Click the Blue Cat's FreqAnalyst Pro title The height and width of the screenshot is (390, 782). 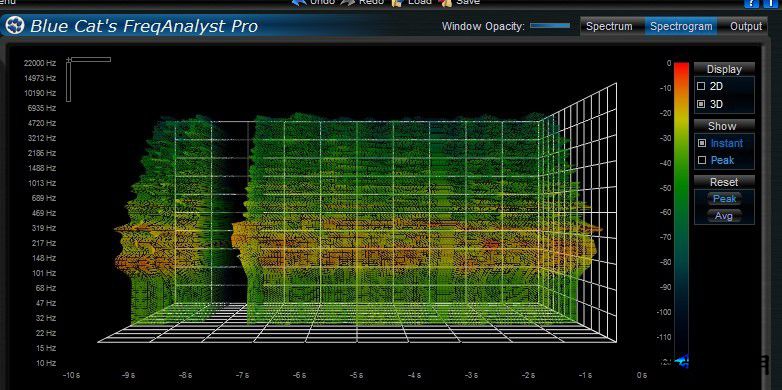click(144, 26)
